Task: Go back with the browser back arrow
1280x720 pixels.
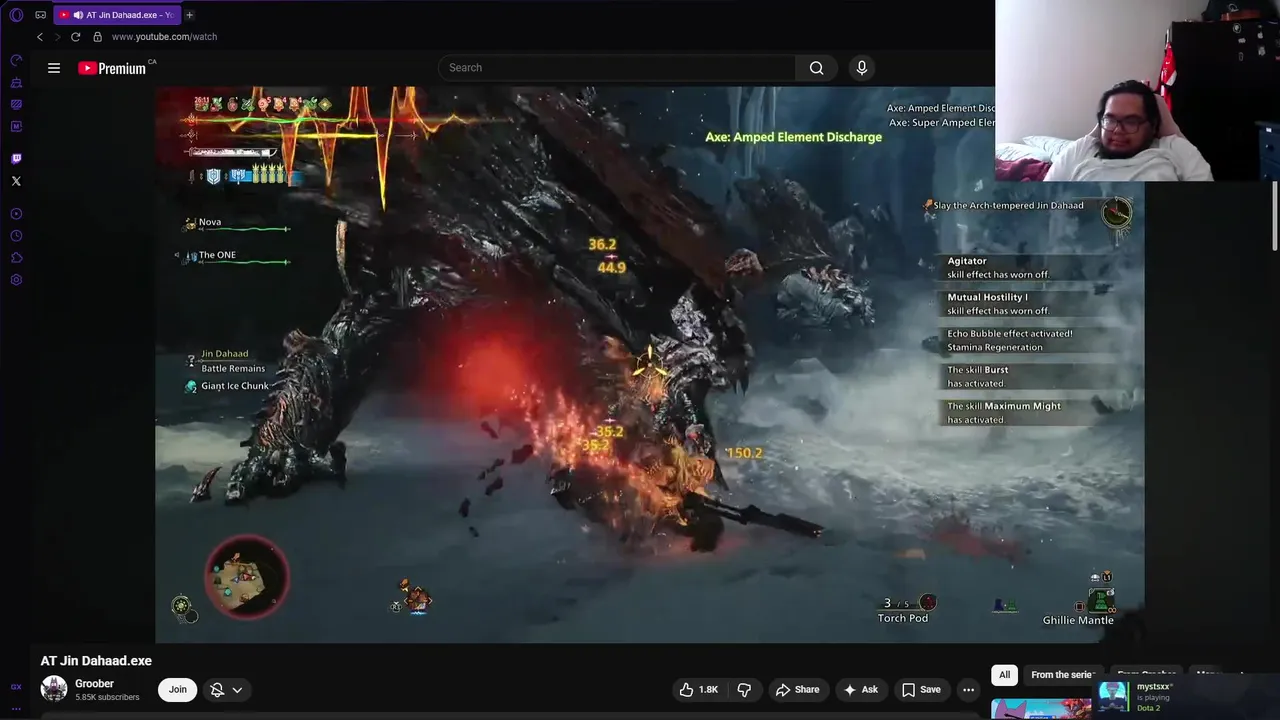Action: click(40, 37)
